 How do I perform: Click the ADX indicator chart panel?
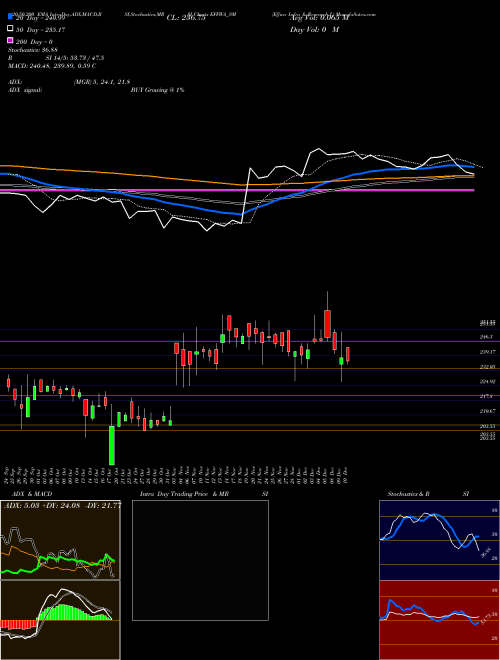coord(60,540)
